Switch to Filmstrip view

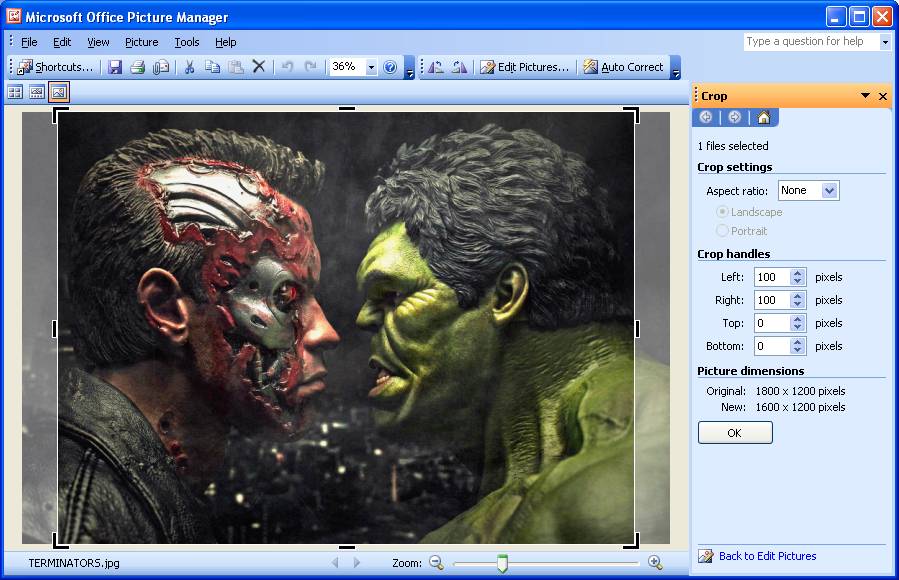(x=37, y=92)
